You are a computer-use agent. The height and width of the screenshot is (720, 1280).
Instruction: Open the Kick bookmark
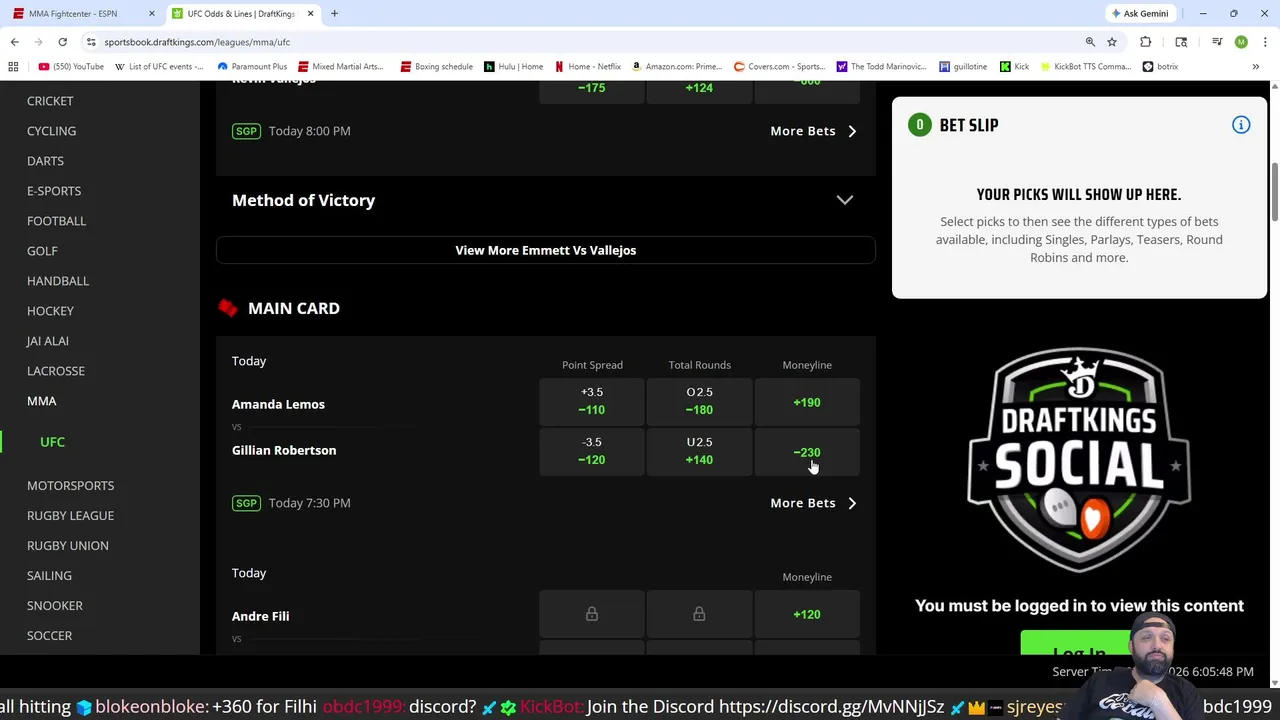(1014, 67)
